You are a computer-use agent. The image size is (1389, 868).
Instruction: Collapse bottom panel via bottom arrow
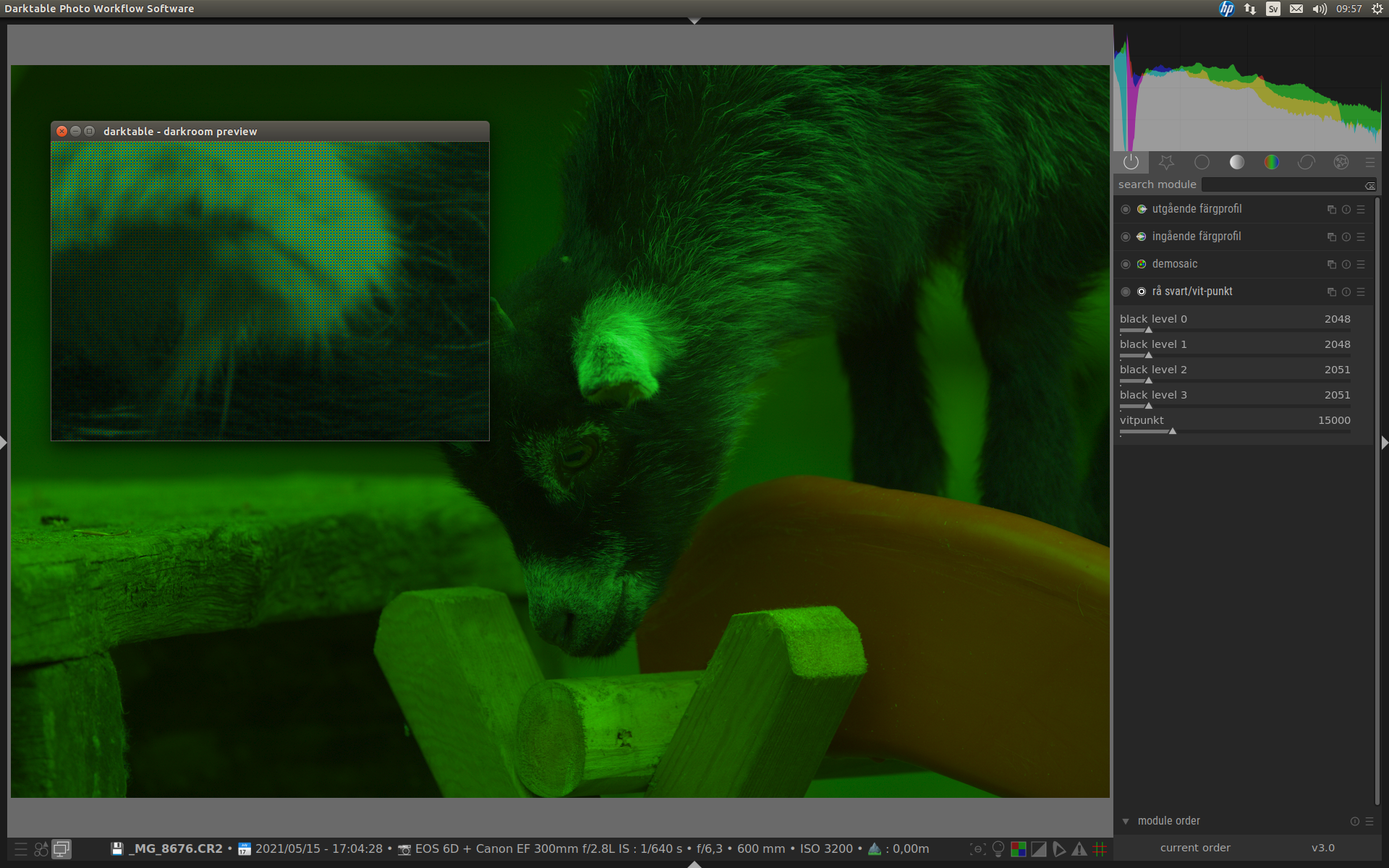tap(694, 864)
